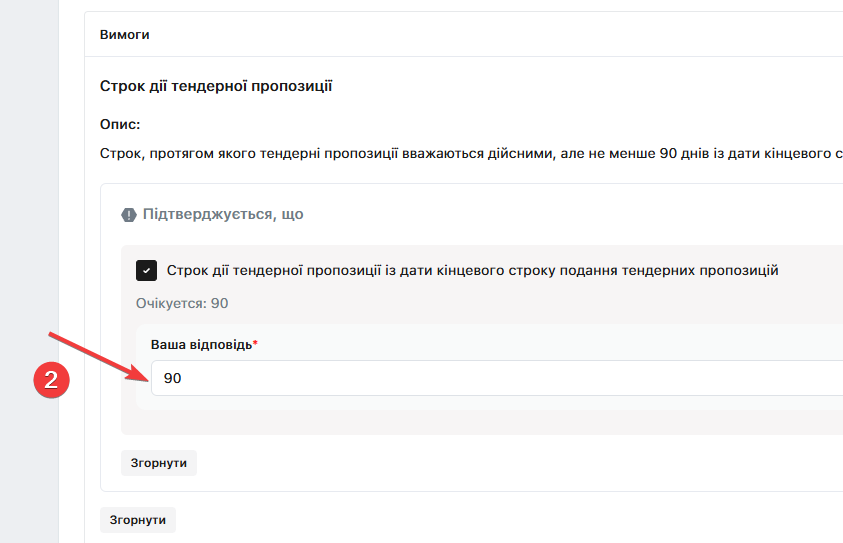Click the value 90 in the answer field

click(173, 379)
